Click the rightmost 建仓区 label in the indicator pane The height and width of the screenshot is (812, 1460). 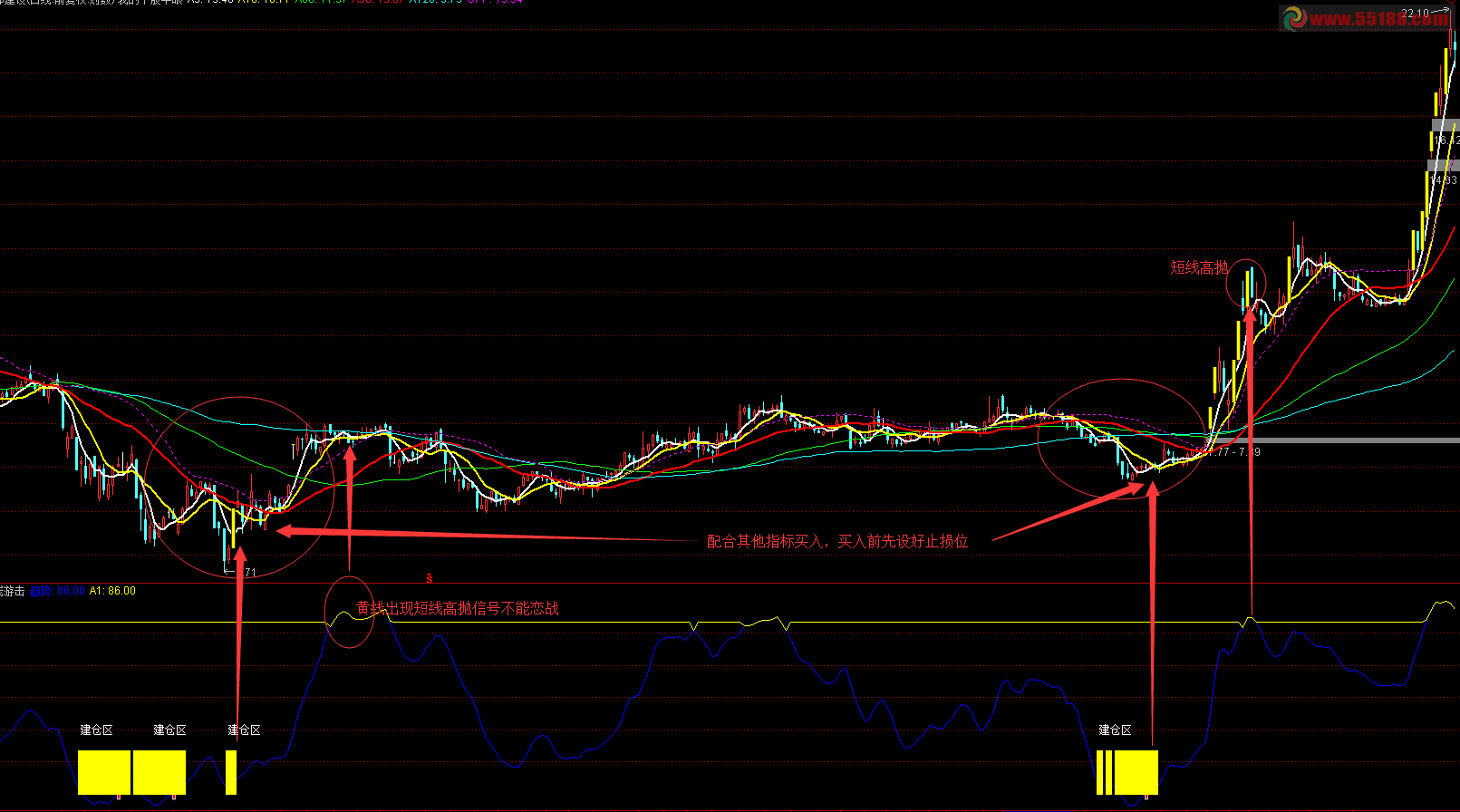click(x=1115, y=730)
